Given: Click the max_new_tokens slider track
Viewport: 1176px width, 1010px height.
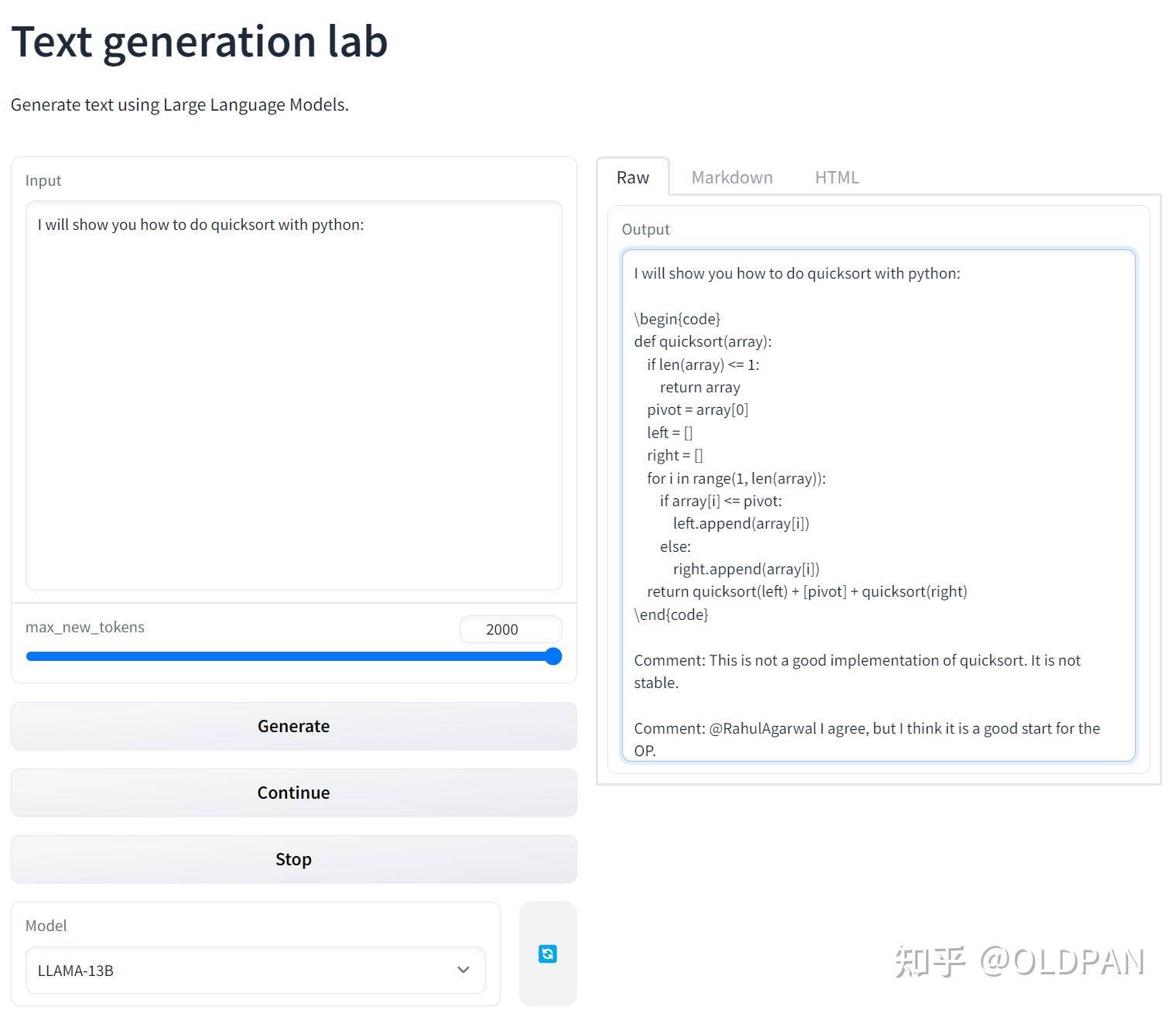Looking at the screenshot, I should coord(286,656).
